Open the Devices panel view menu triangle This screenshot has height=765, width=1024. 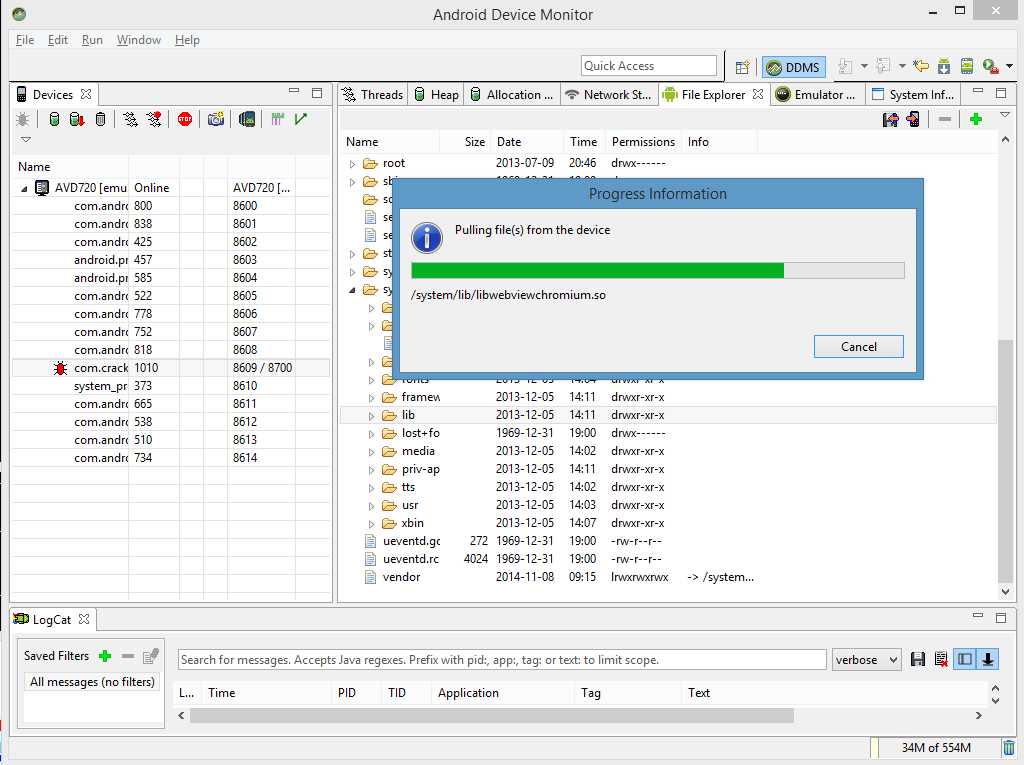click(25, 139)
